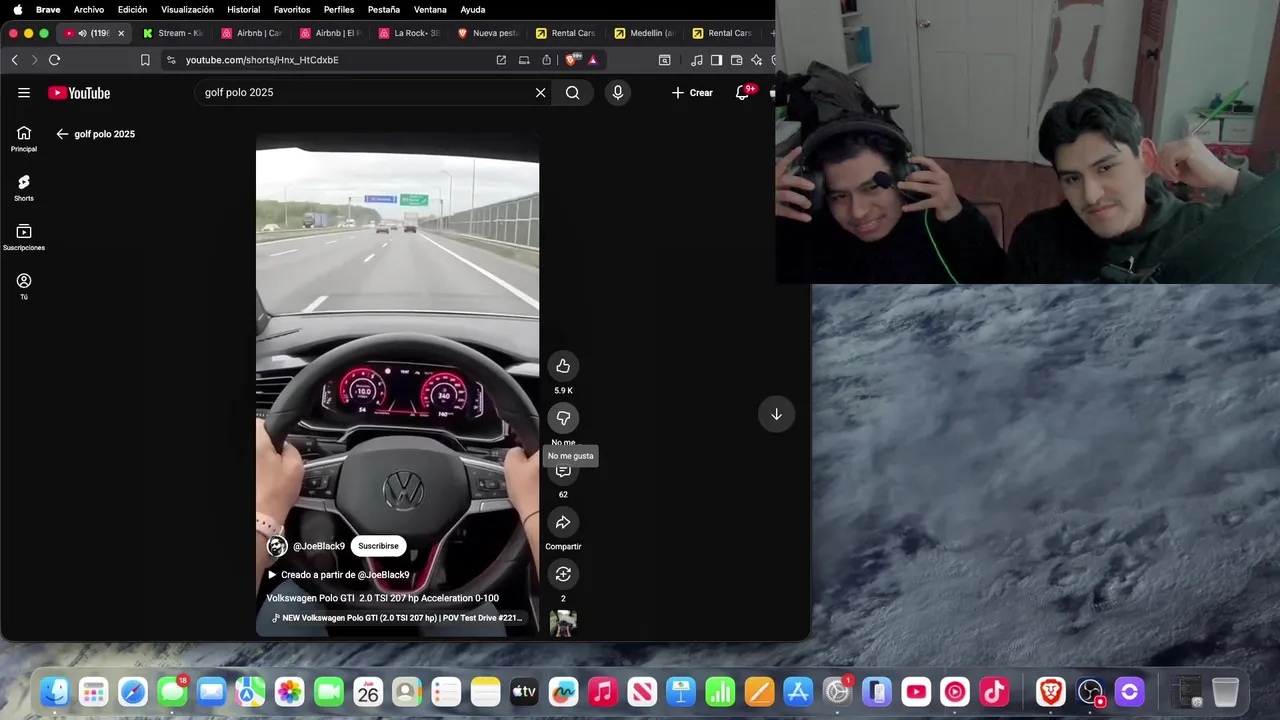Open the @JoeBlack9 channel avatar
The image size is (1280, 720).
(277, 546)
